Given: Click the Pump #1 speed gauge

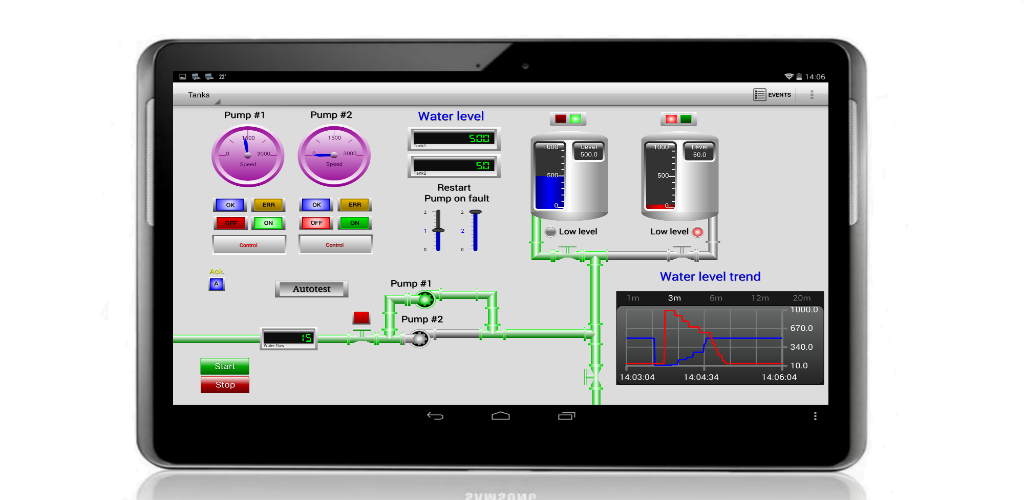Looking at the screenshot, I should [248, 155].
